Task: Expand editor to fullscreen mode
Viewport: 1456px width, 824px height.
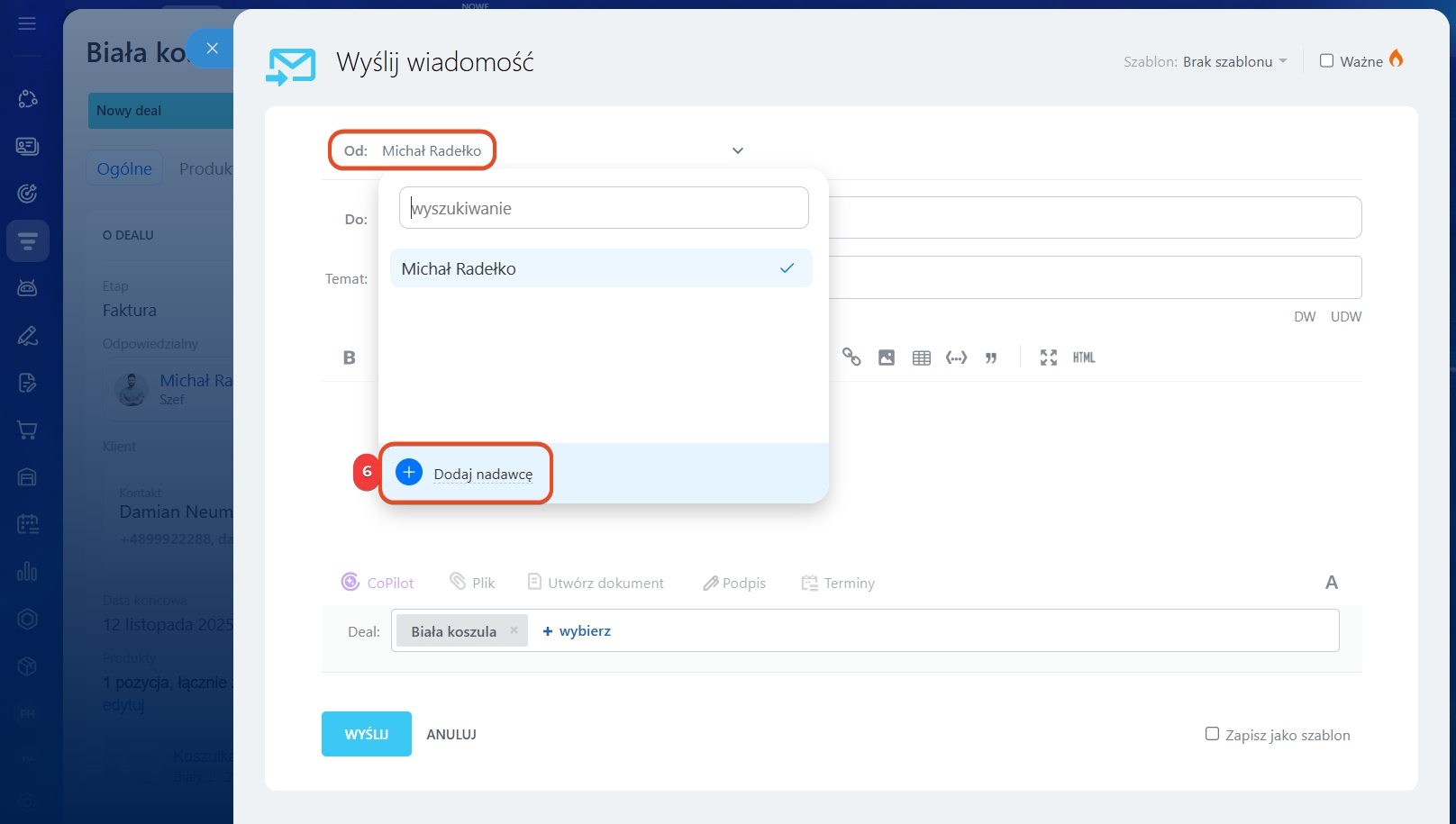Action: (x=1048, y=358)
